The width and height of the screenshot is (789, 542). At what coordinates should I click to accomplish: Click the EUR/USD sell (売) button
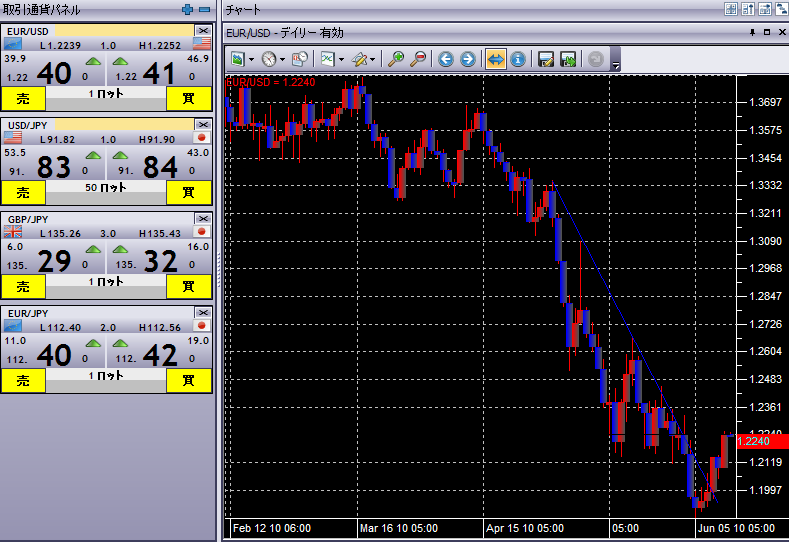coord(23,98)
